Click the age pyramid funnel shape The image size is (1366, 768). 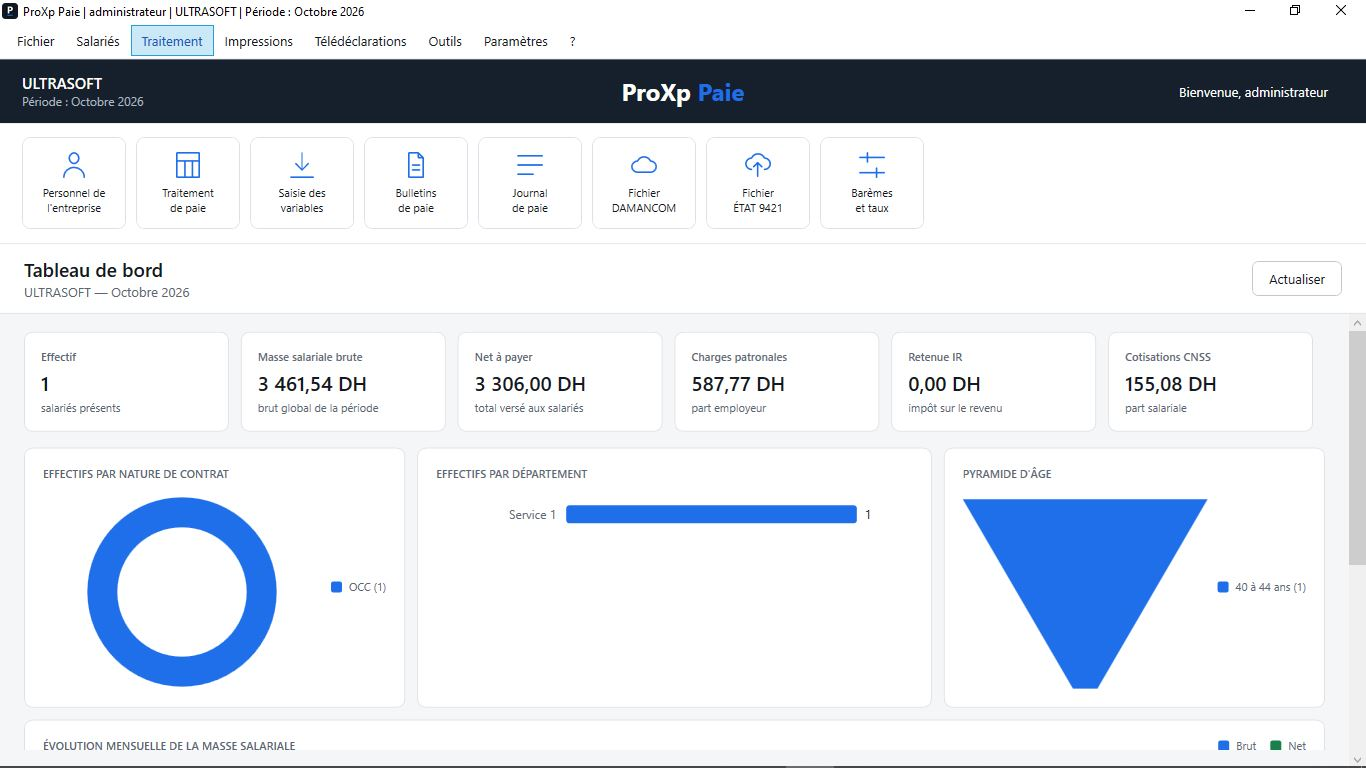(x=1085, y=594)
